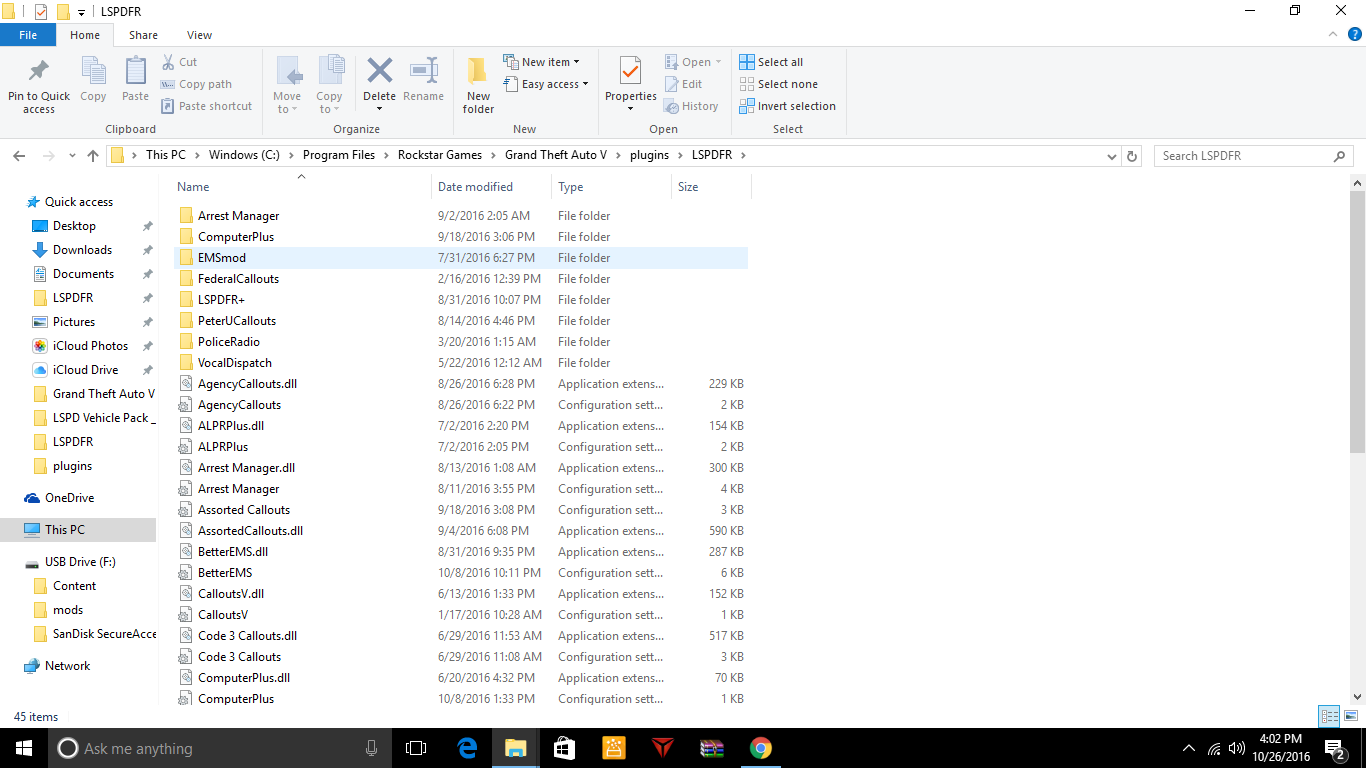Image resolution: width=1366 pixels, height=768 pixels.
Task: Sort files by Date modified column
Action: click(493, 187)
